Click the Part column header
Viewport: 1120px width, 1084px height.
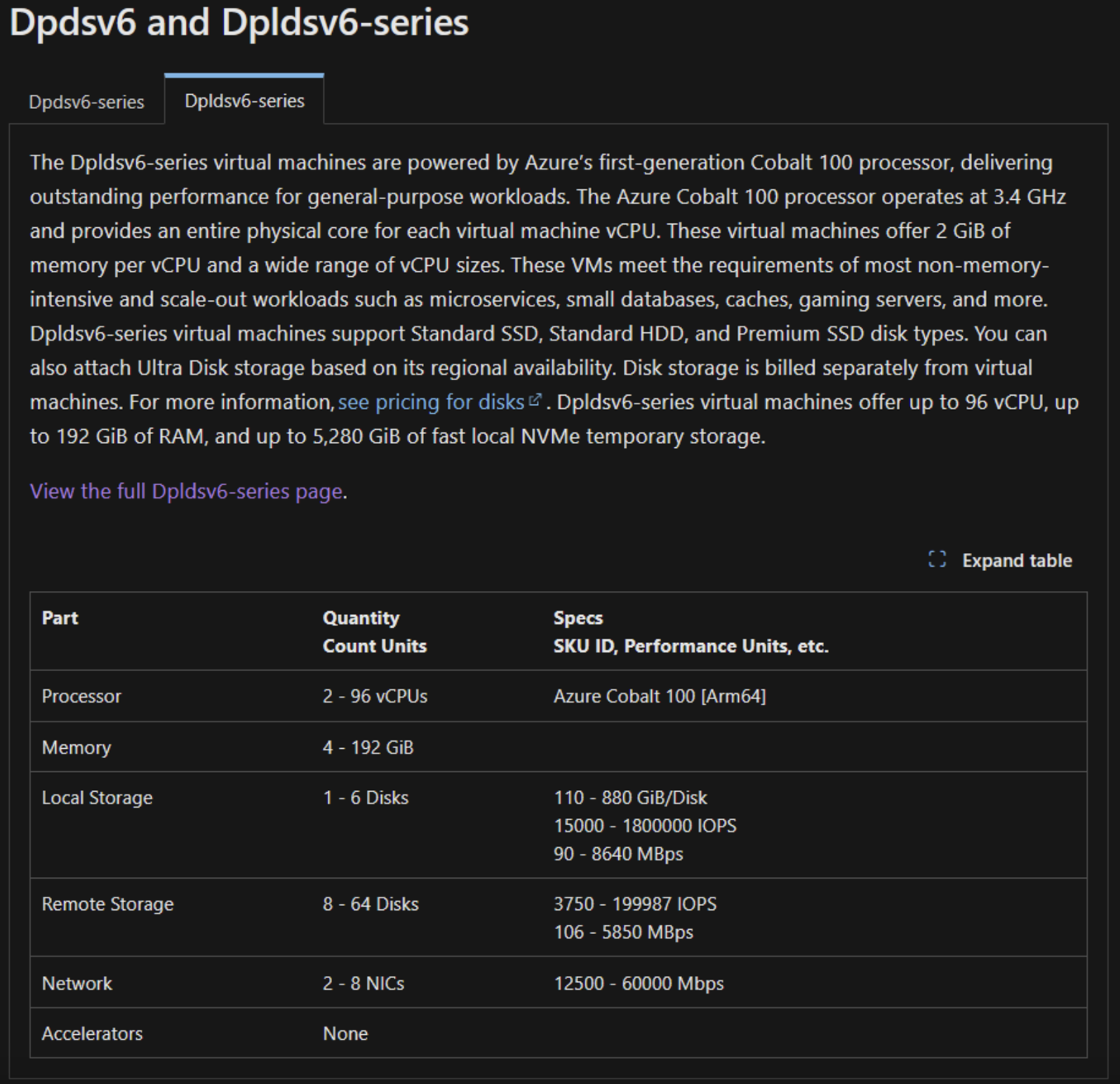tap(60, 618)
